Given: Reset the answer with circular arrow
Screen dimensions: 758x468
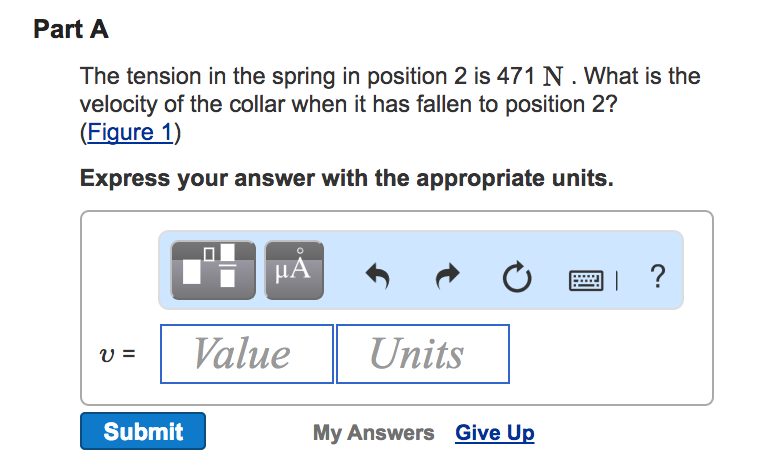Looking at the screenshot, I should (x=516, y=272).
